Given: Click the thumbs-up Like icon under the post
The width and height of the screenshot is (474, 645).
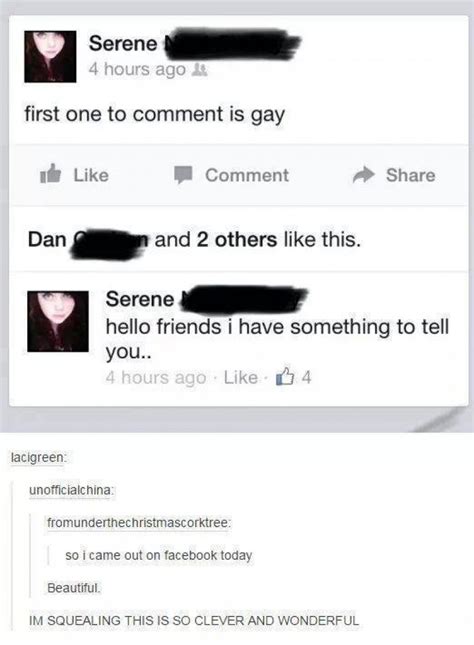Looking at the screenshot, I should (x=51, y=174).
